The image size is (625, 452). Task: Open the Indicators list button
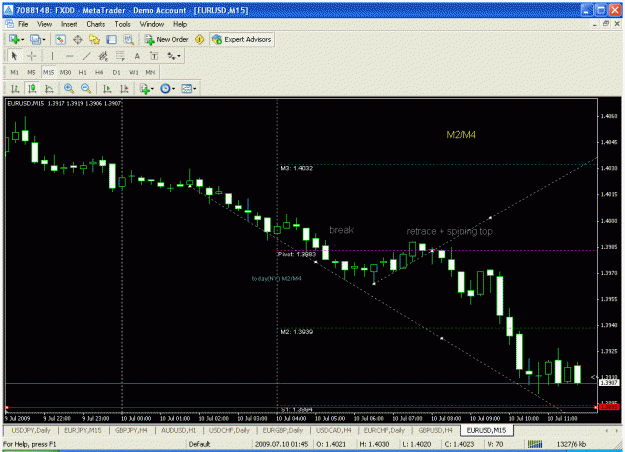pos(144,88)
